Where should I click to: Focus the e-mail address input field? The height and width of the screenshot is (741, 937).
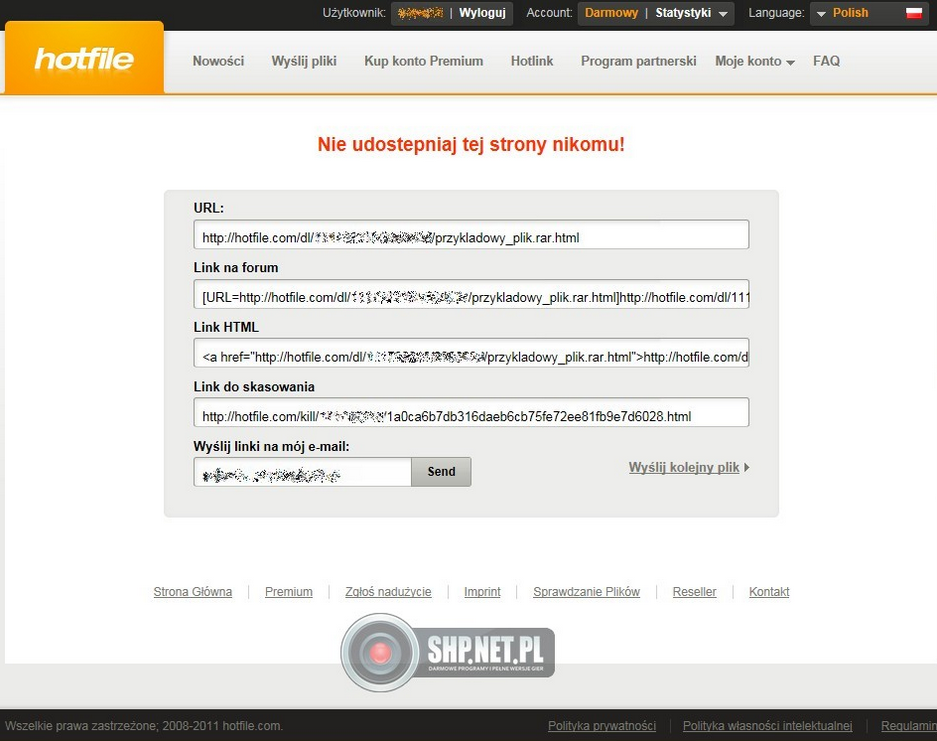click(302, 472)
